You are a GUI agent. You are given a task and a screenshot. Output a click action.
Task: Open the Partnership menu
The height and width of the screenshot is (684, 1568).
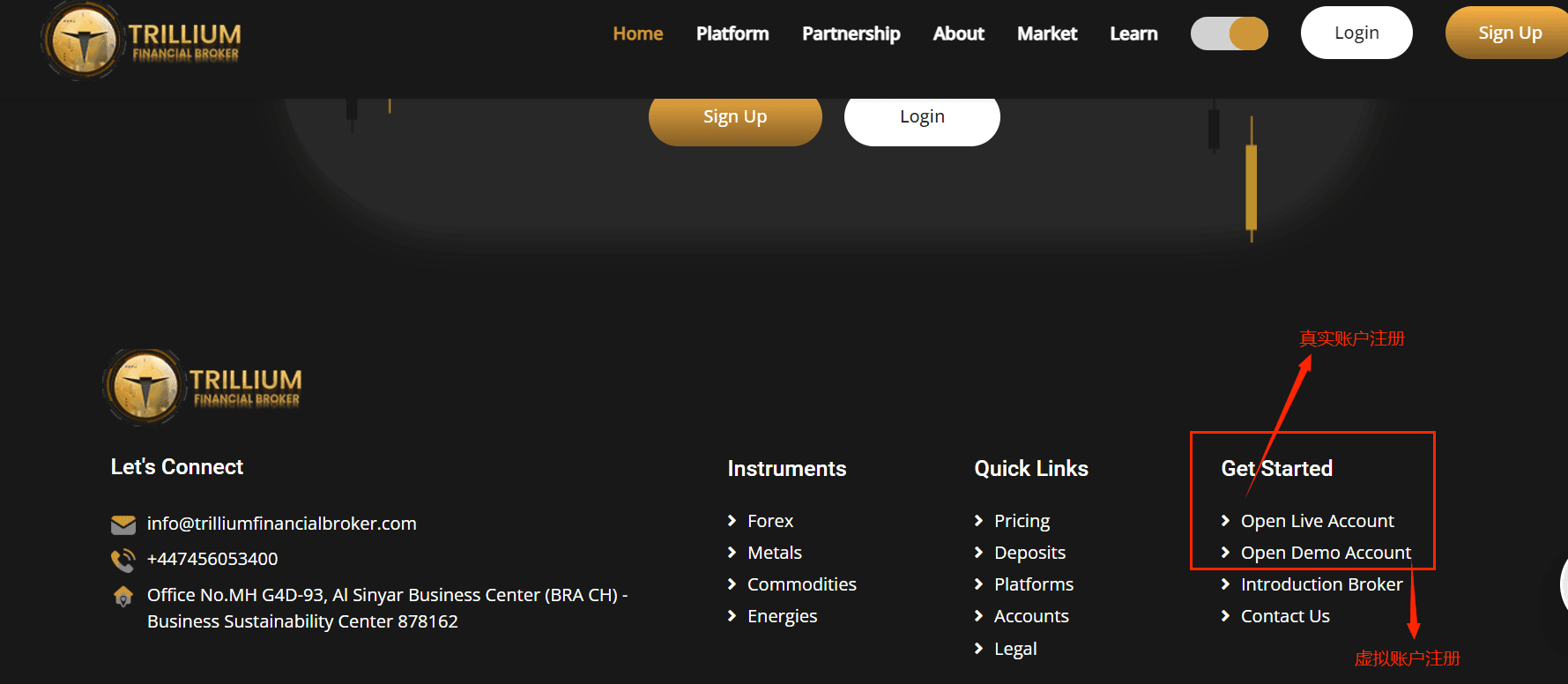coord(851,33)
